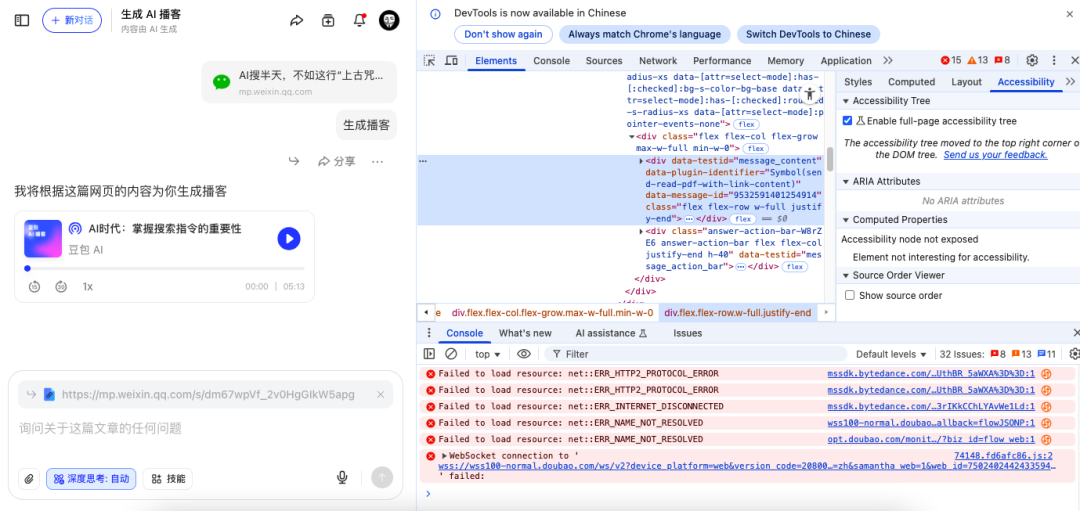The height and width of the screenshot is (511, 1080).
Task: Open the 技能 skills menu
Action: click(168, 479)
